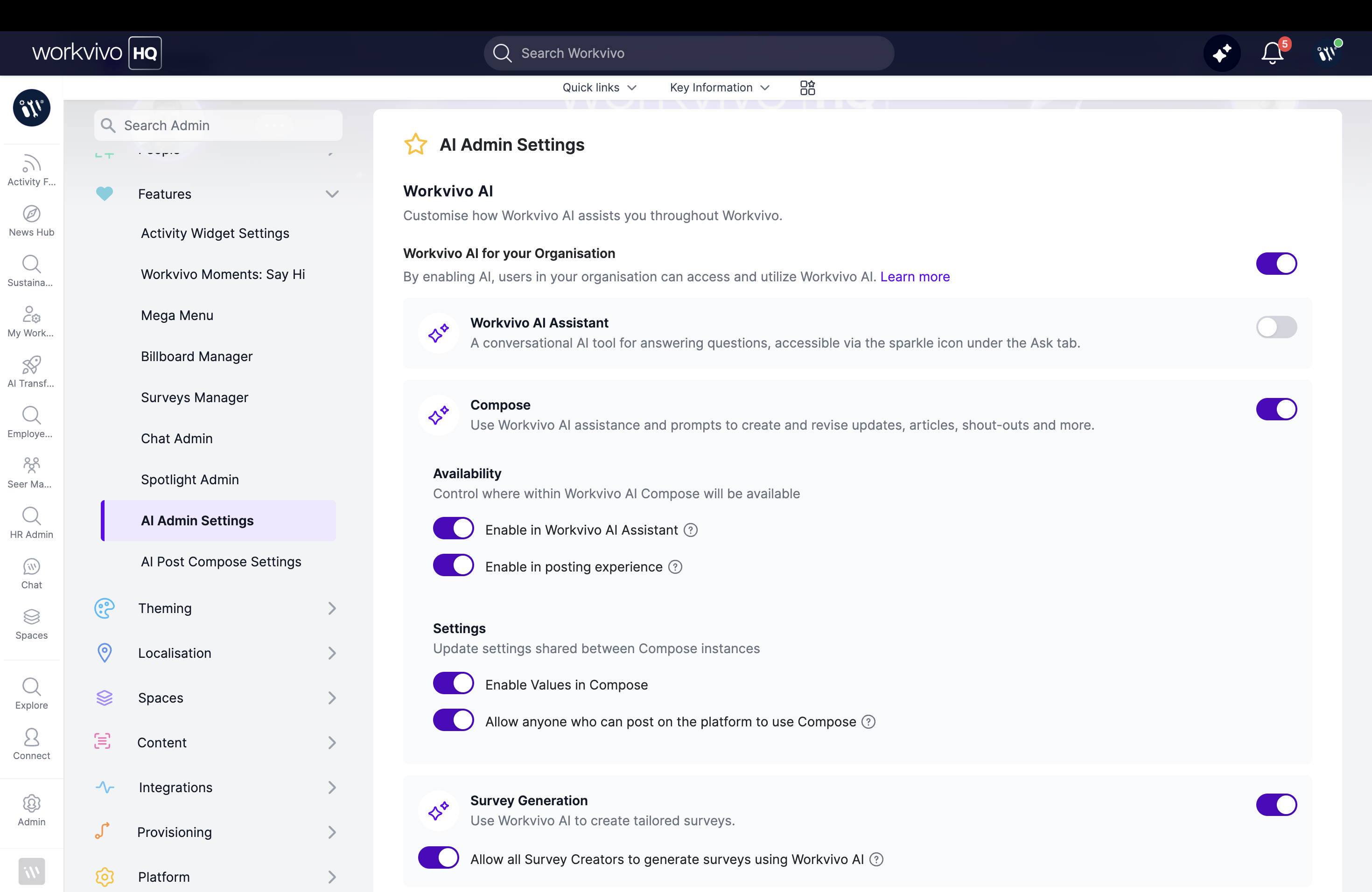
Task: Toggle the Compose feature switch
Action: click(x=1276, y=409)
